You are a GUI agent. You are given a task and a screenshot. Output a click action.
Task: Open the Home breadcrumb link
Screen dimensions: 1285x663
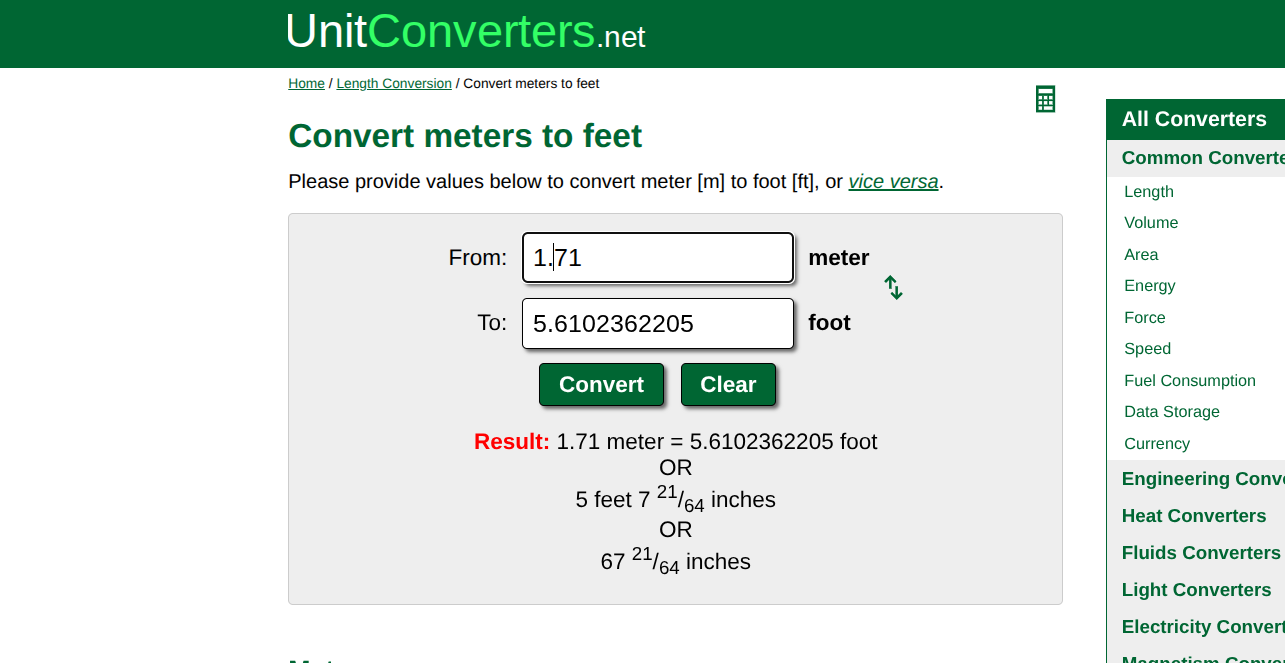click(306, 84)
